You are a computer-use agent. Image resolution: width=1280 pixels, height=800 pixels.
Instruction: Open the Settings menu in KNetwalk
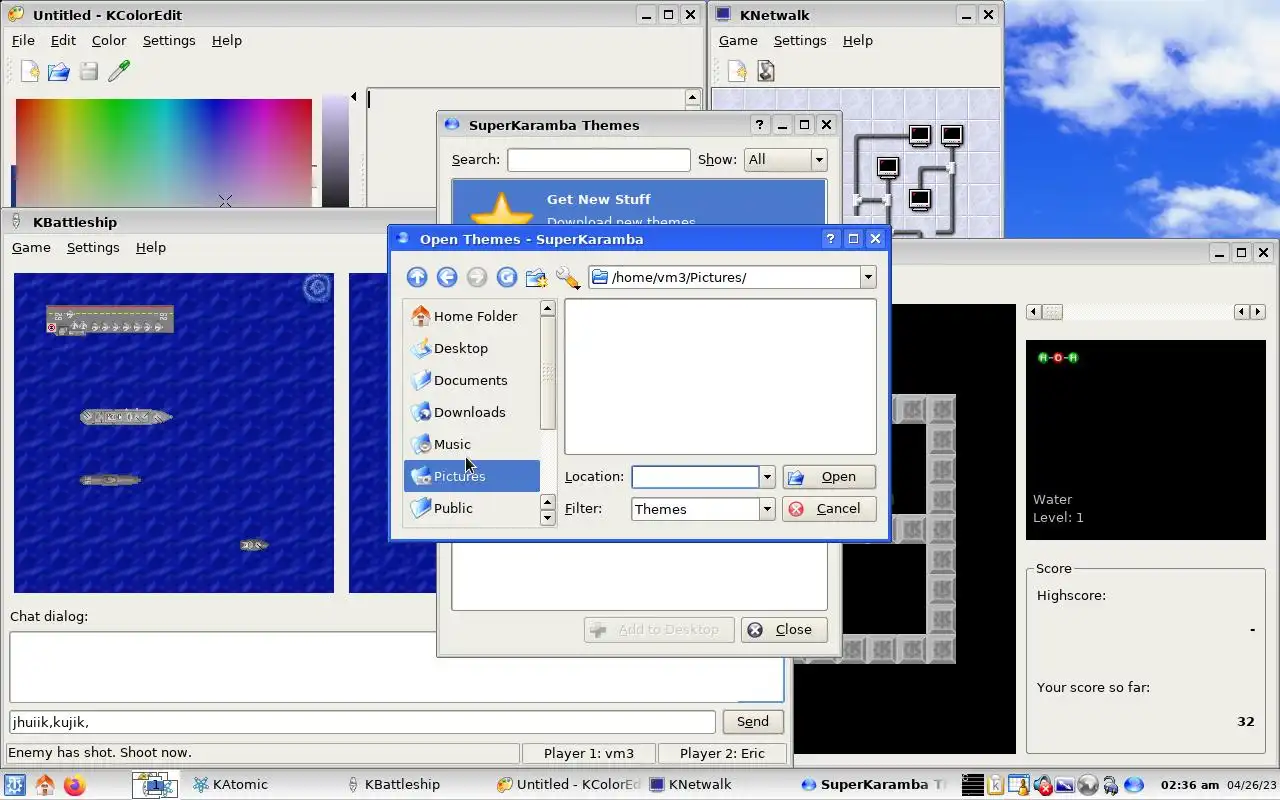click(x=800, y=41)
